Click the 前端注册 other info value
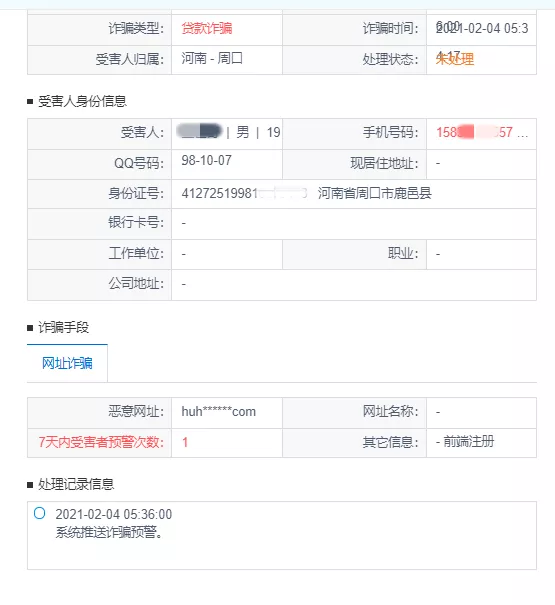 click(469, 441)
